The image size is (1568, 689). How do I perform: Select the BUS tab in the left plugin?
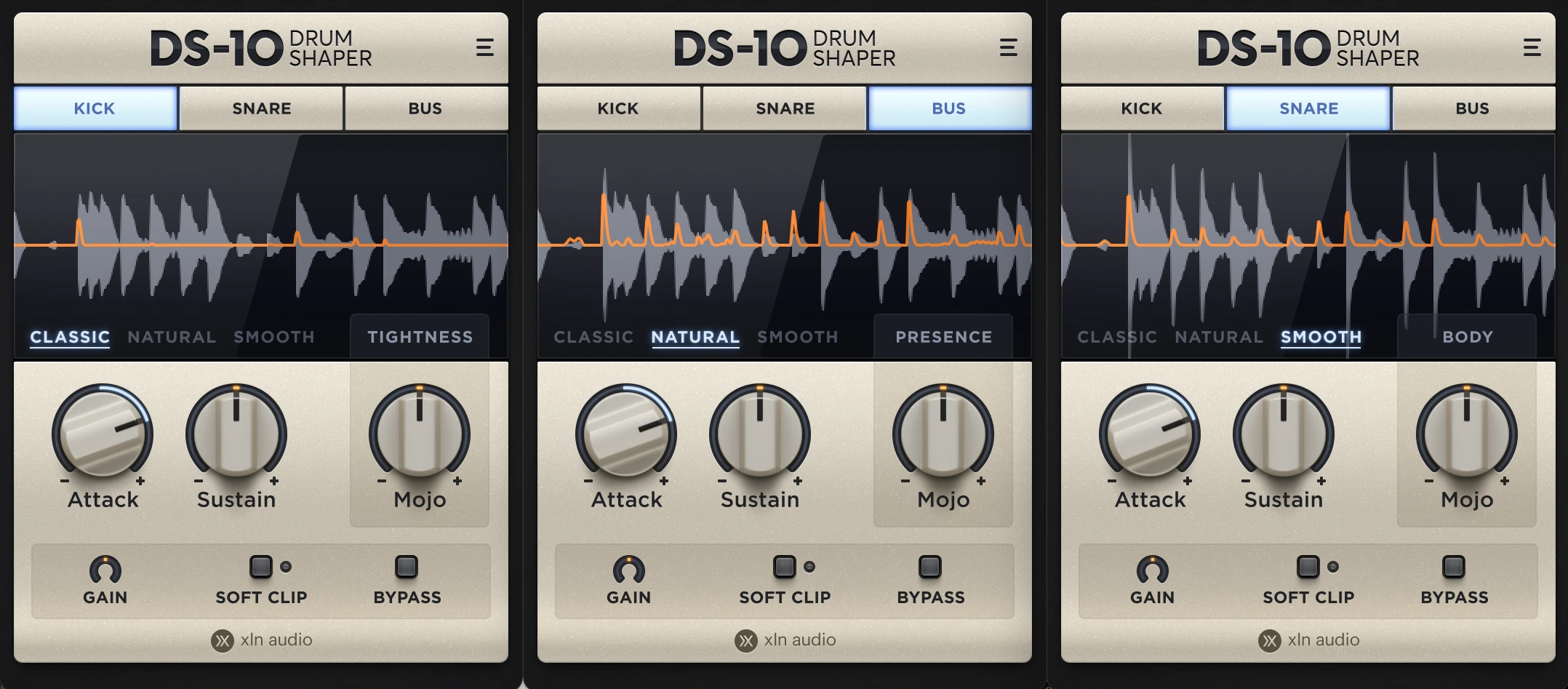tap(426, 108)
